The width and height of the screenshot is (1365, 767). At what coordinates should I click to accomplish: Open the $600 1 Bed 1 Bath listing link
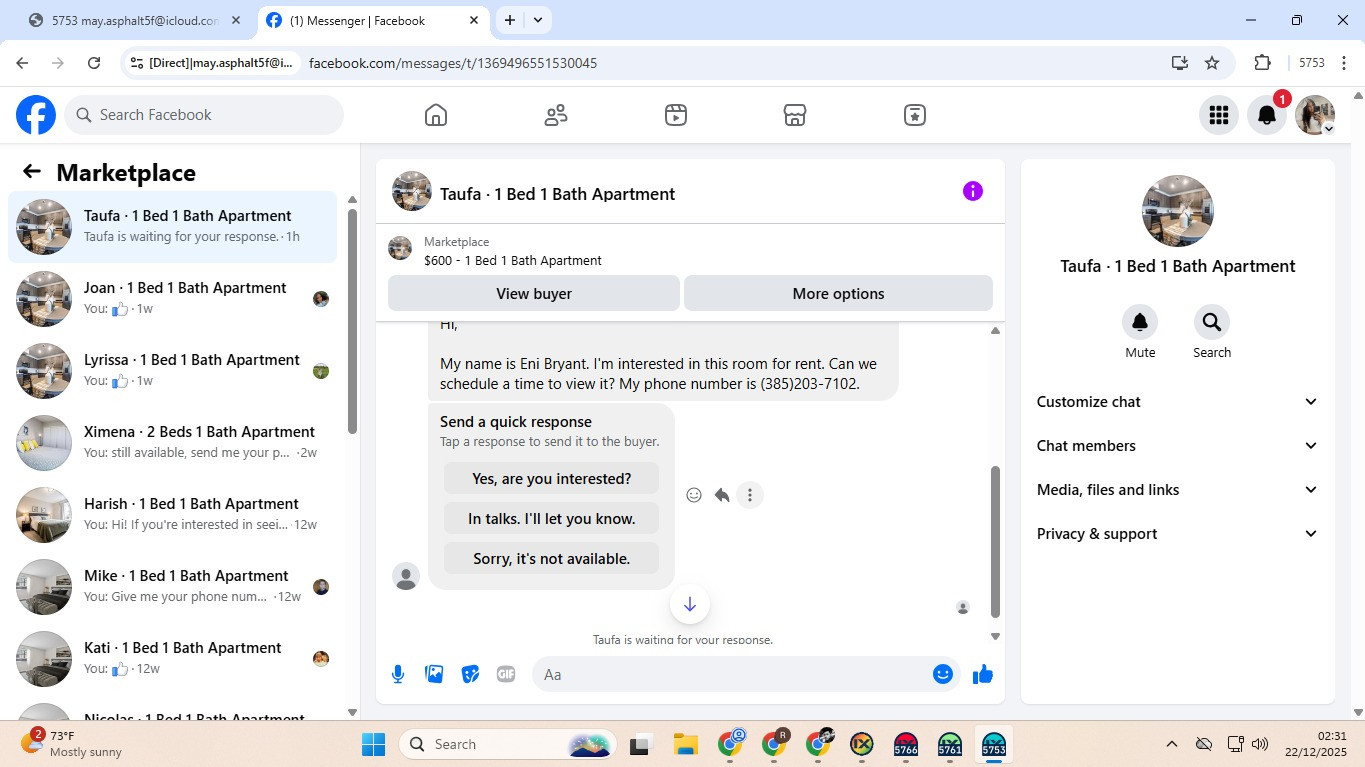[x=513, y=261]
